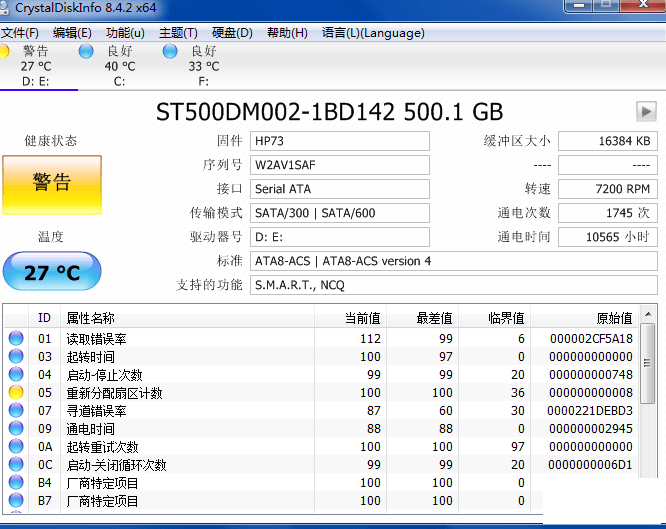Click the 27 °C temperature button
This screenshot has width=666, height=529.
pyautogui.click(x=52, y=272)
